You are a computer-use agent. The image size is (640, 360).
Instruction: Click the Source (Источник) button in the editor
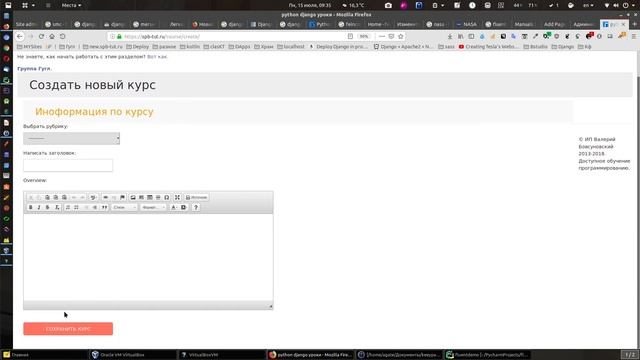click(x=197, y=198)
